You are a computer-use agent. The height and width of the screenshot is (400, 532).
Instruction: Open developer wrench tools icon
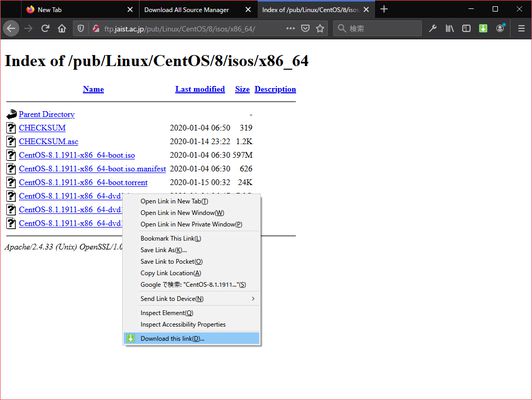[x=433, y=28]
